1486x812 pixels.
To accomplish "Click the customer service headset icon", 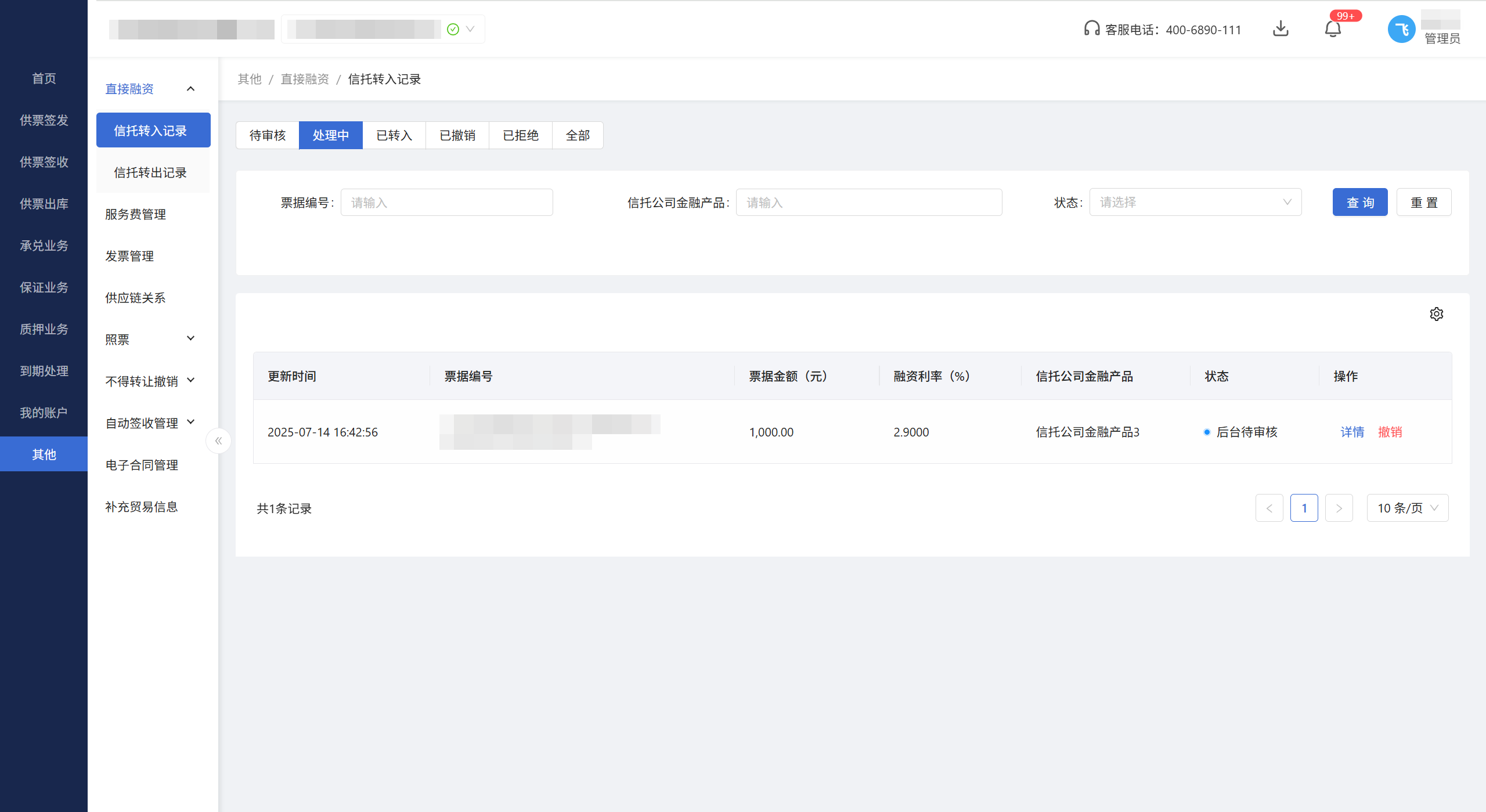I will pos(1091,28).
